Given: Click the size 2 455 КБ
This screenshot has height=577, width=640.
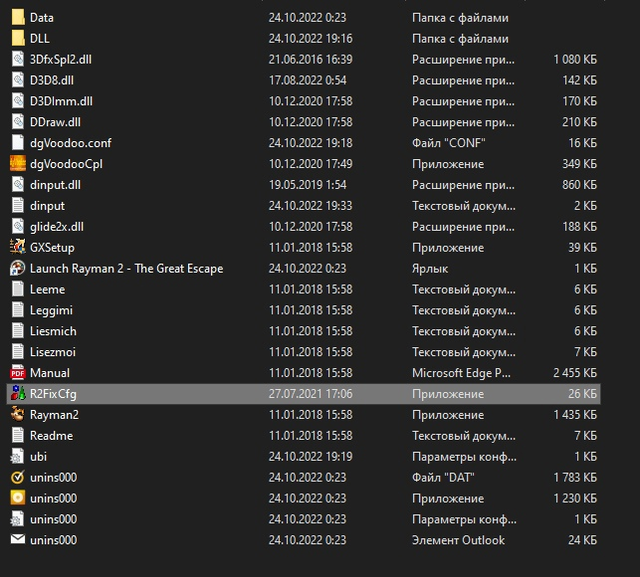Looking at the screenshot, I should point(575,373).
